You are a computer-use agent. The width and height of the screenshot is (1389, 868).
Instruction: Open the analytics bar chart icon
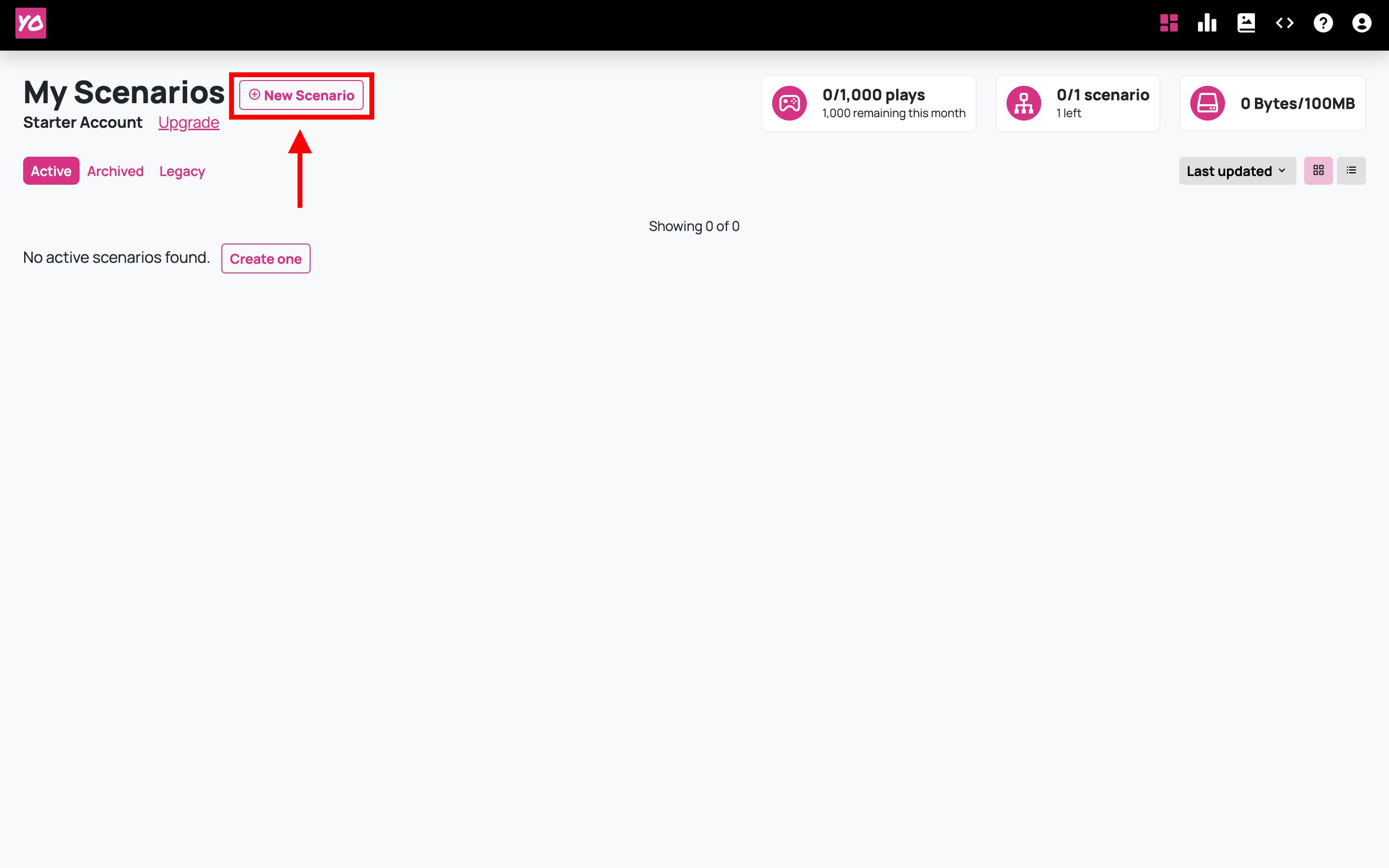pyautogui.click(x=1207, y=23)
